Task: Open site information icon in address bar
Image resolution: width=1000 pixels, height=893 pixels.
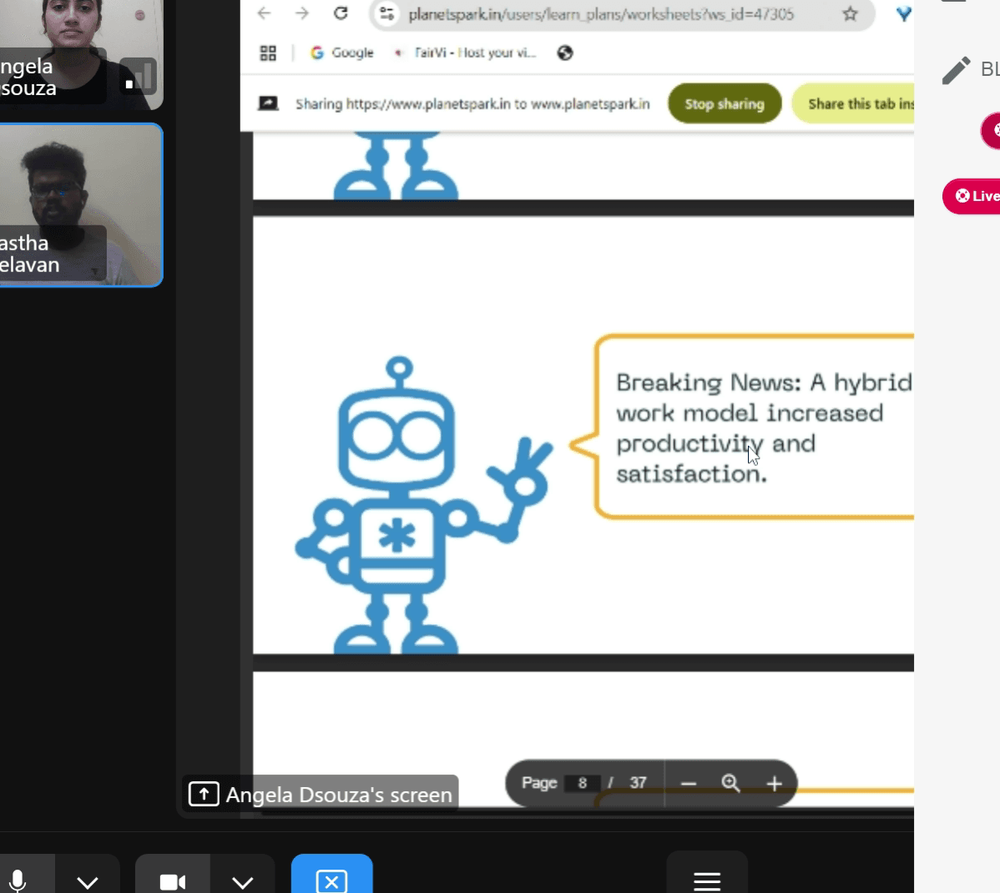Action: pos(386,13)
